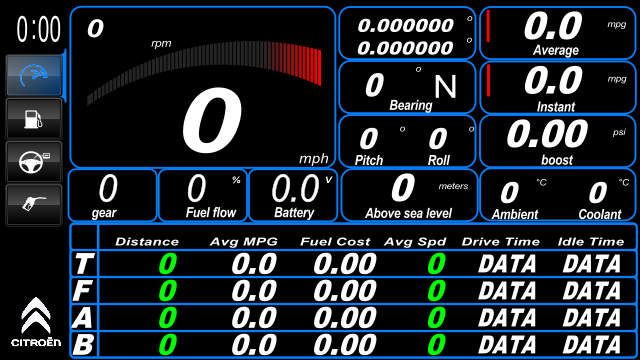640x360 pixels.
Task: Select the gear indicator panel
Action: click(113, 196)
